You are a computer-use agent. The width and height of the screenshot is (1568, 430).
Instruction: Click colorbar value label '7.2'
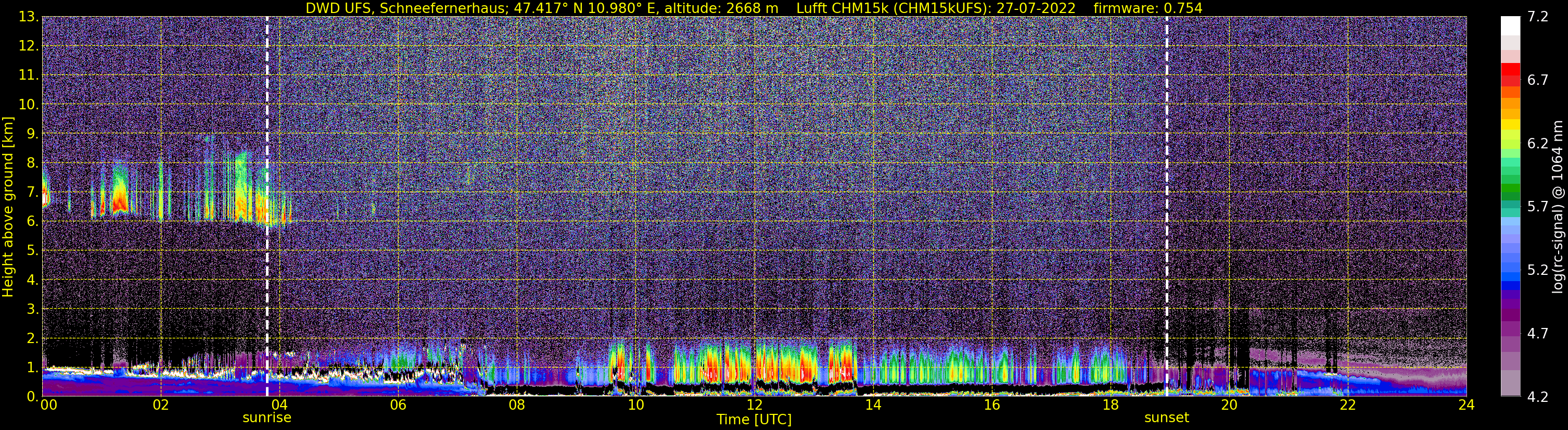click(x=1538, y=17)
